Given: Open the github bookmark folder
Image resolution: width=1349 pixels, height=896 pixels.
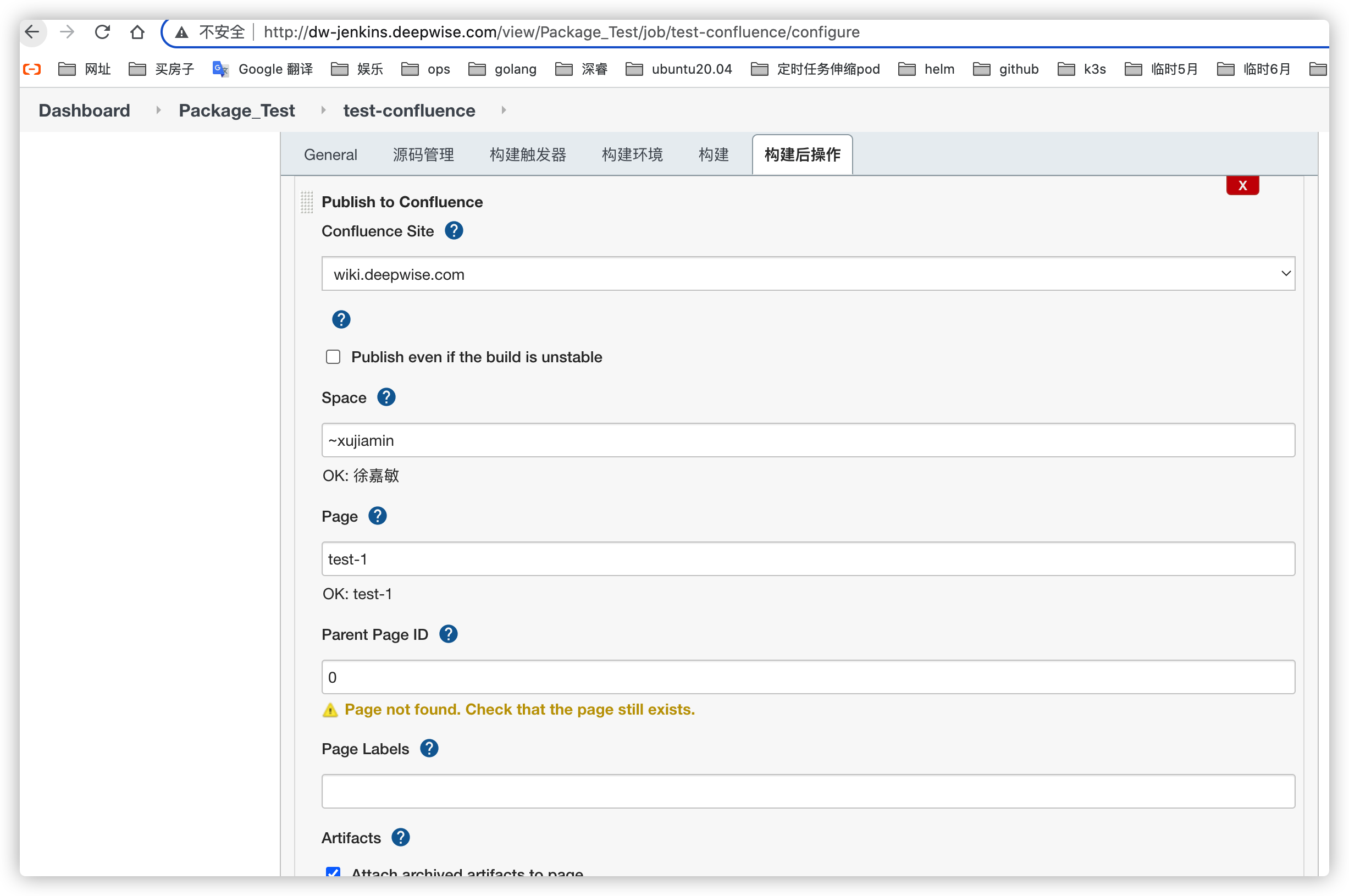Looking at the screenshot, I should (x=1006, y=69).
